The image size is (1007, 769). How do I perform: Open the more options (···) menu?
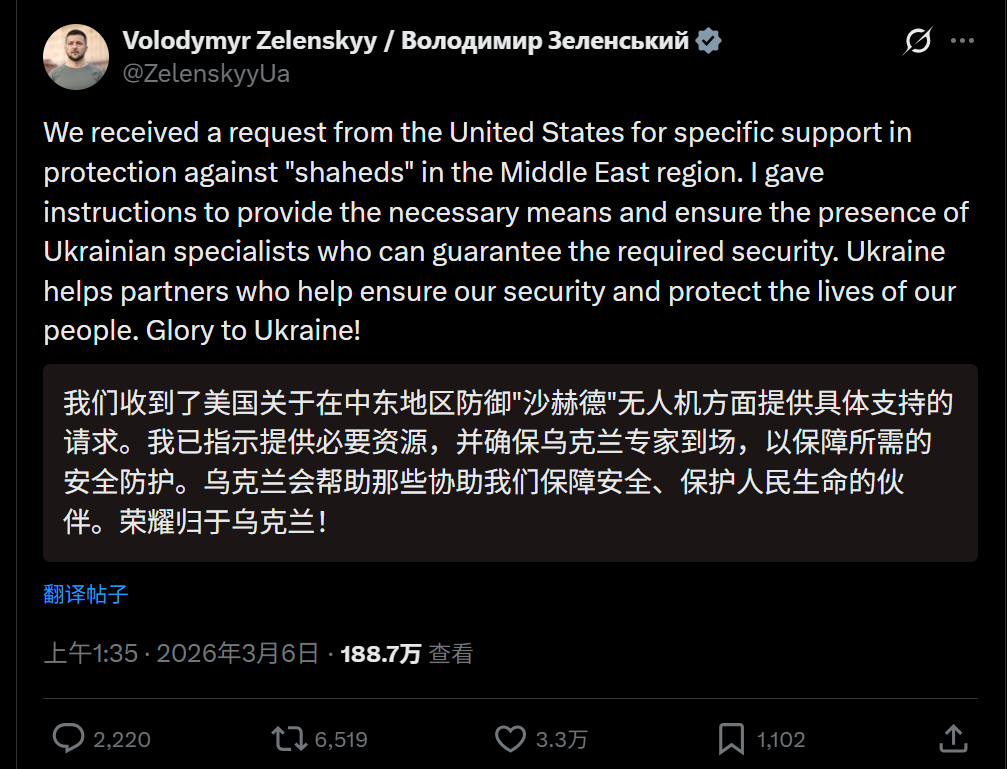pos(963,40)
